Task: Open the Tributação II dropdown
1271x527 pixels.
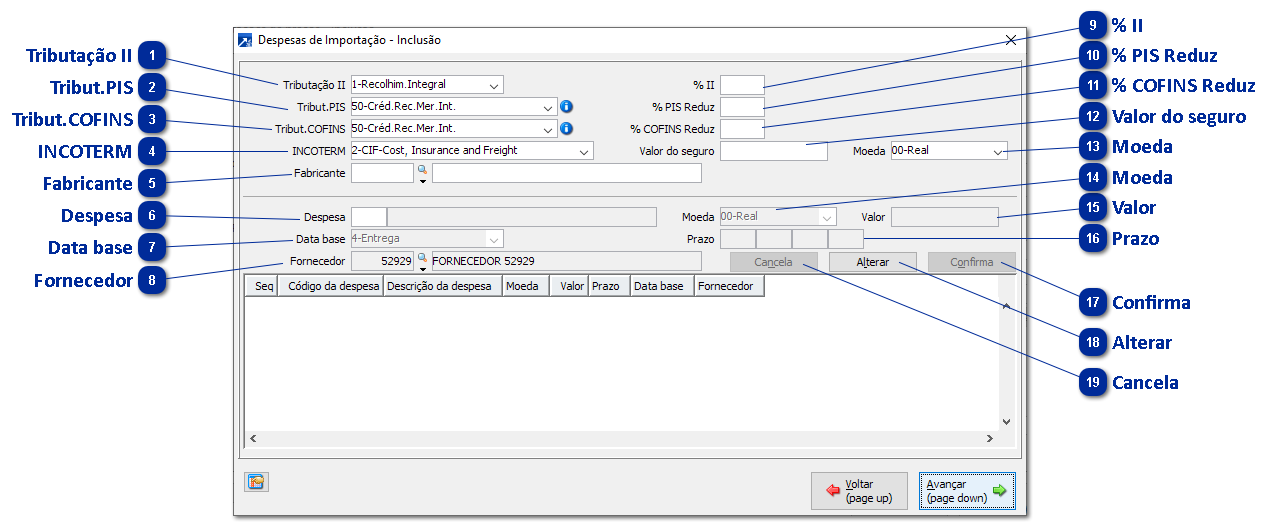Action: (494, 85)
